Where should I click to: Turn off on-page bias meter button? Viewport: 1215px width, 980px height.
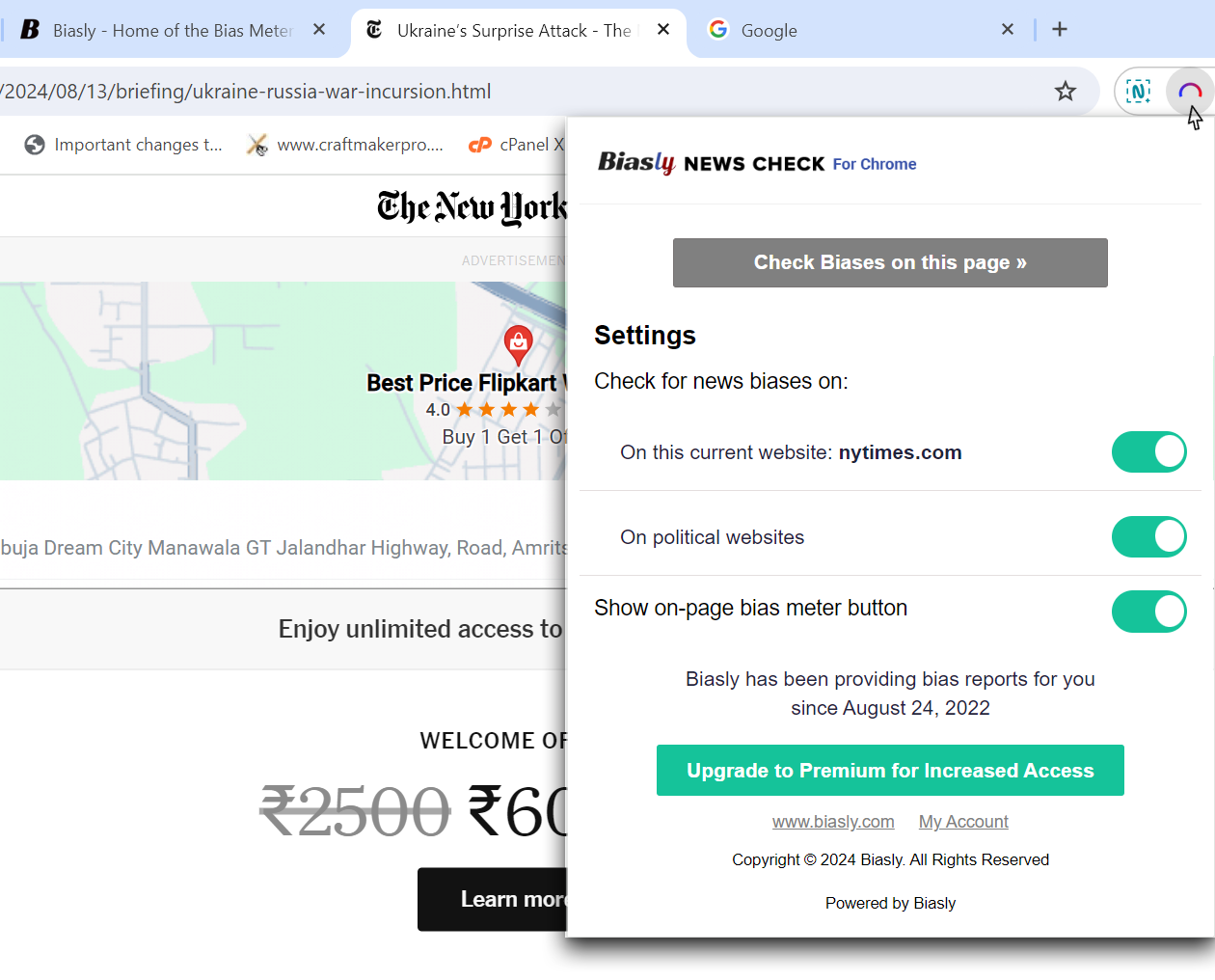(1148, 612)
